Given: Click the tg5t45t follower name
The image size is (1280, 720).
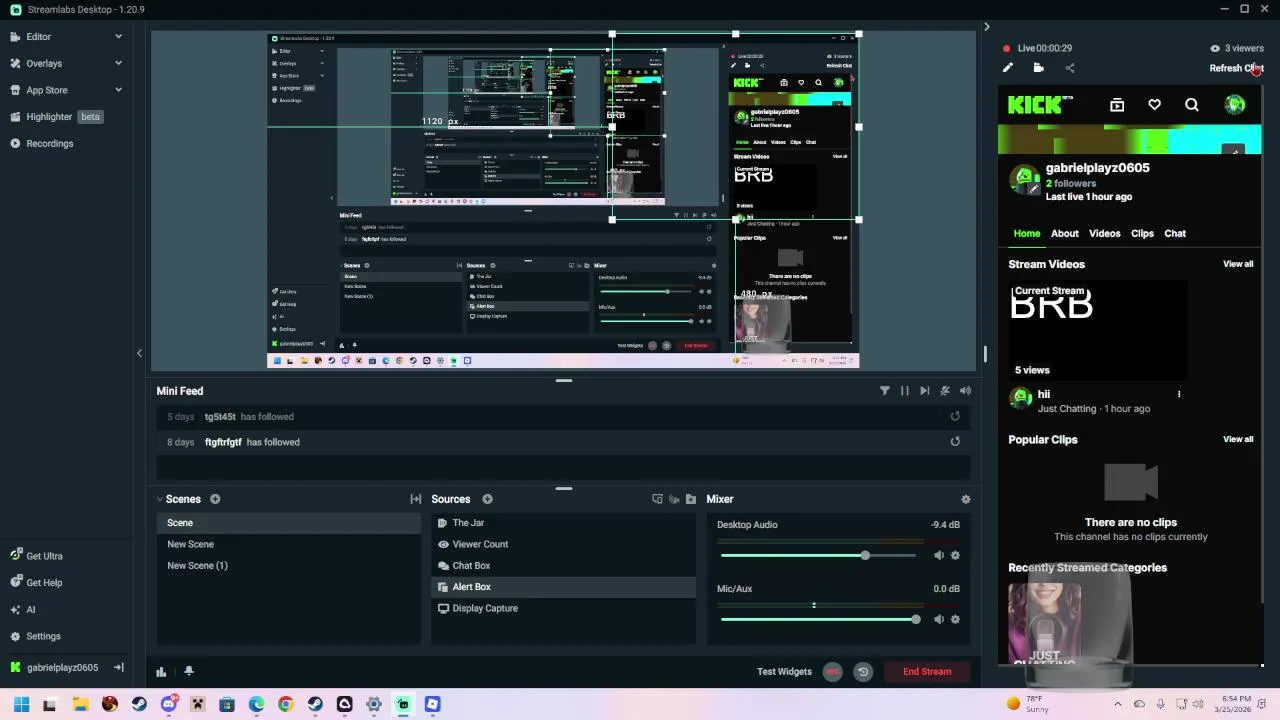Looking at the screenshot, I should 220,417.
